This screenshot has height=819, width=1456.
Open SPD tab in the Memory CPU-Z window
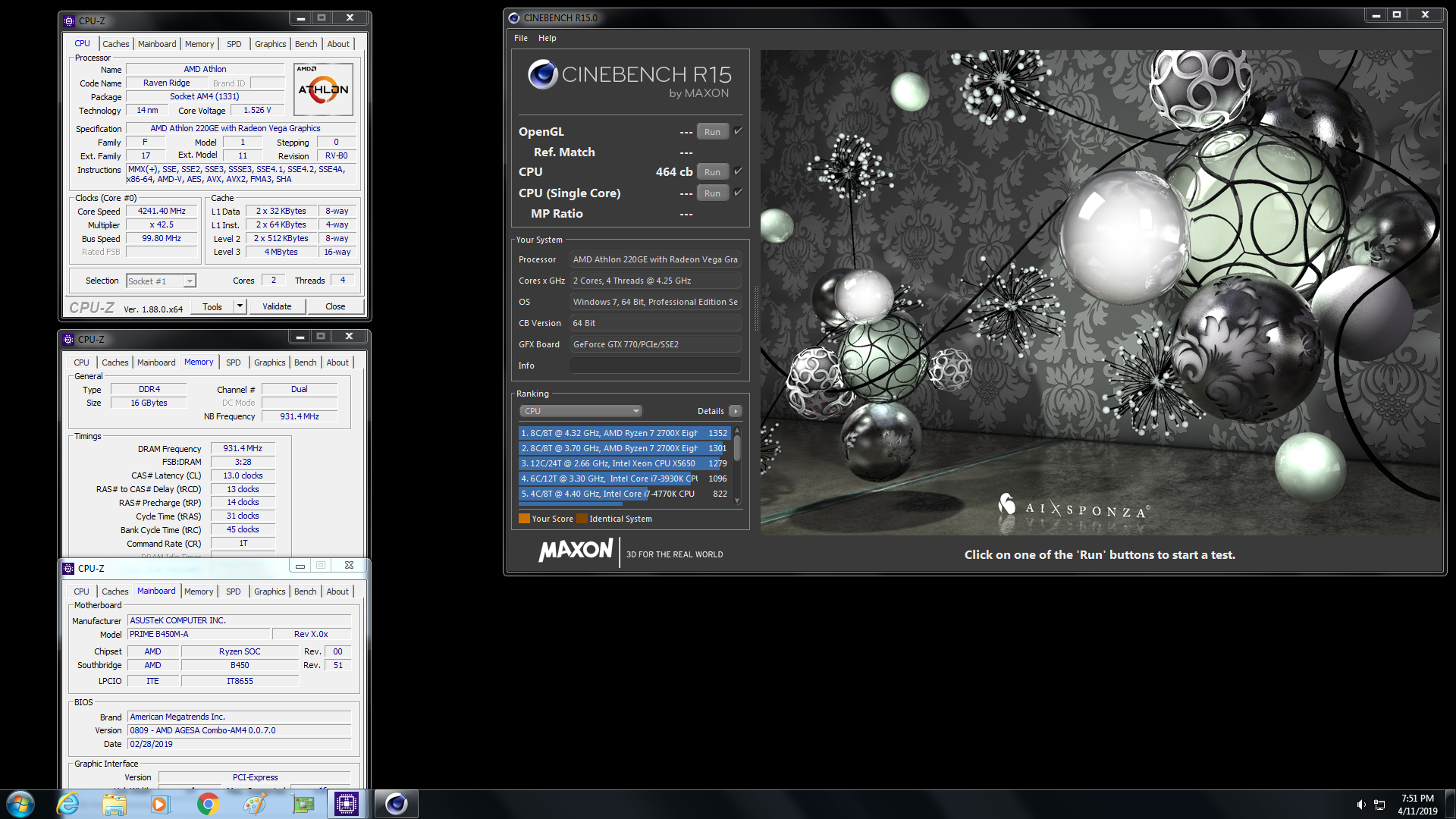tap(234, 362)
